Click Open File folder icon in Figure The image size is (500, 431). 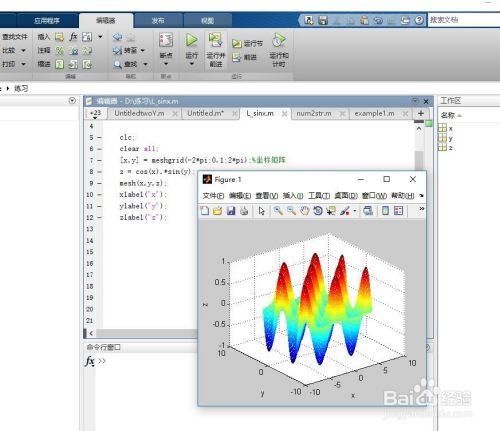[218, 211]
